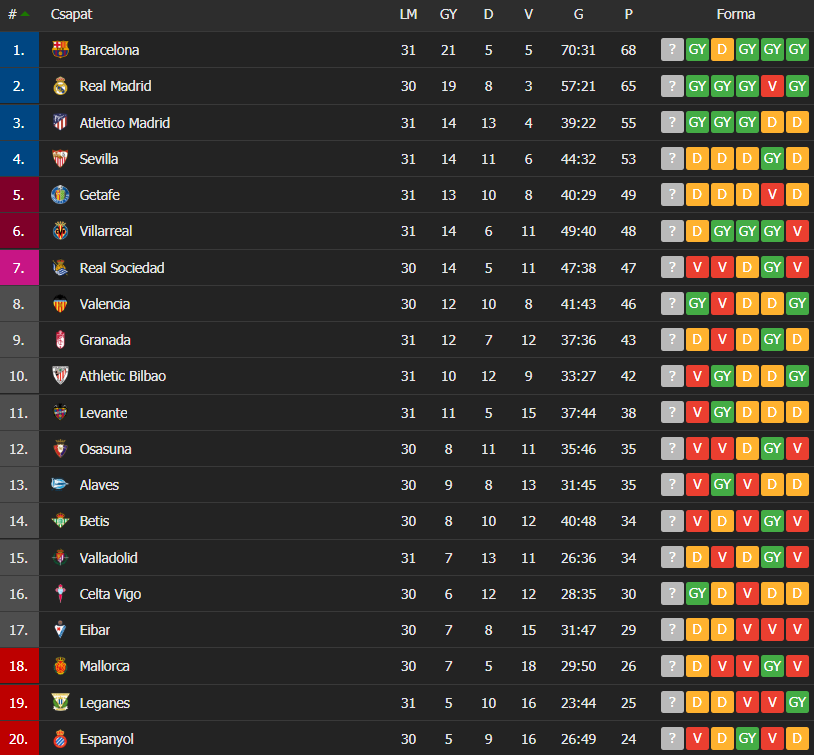Click Barcelona's gray question mark form badge
Image resolution: width=814 pixels, height=755 pixels.
(672, 50)
